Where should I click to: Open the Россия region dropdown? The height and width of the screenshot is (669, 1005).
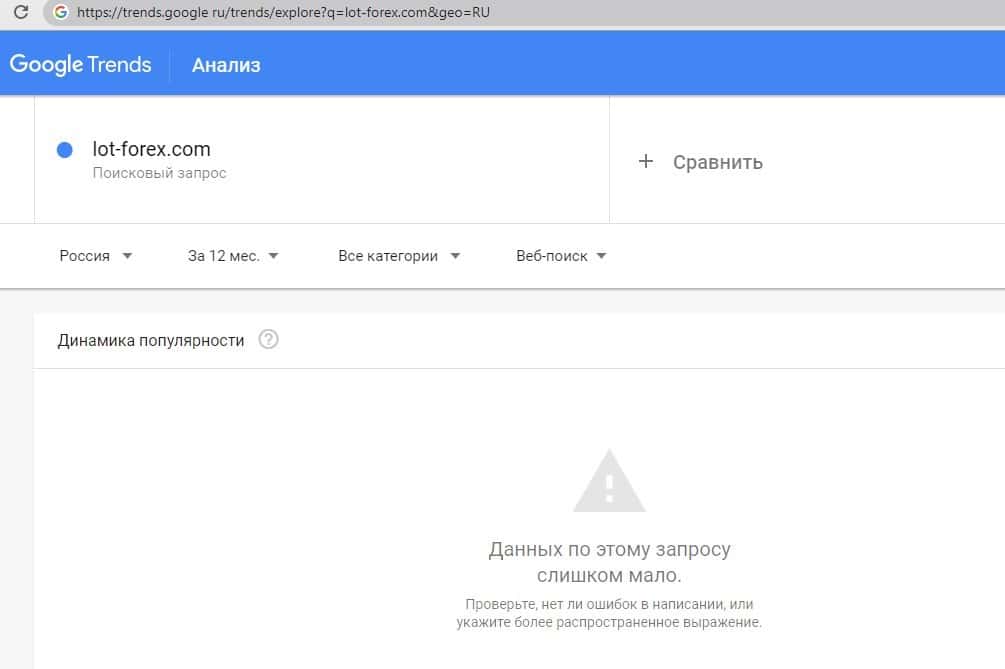95,256
